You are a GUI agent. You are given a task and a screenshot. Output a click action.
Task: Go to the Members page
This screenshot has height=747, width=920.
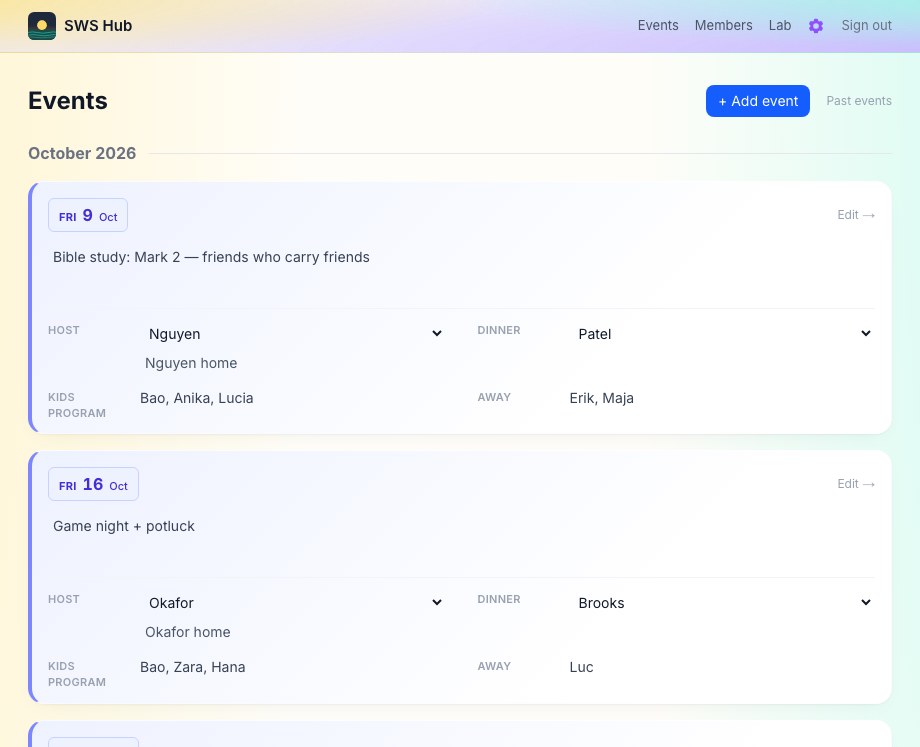coord(723,25)
